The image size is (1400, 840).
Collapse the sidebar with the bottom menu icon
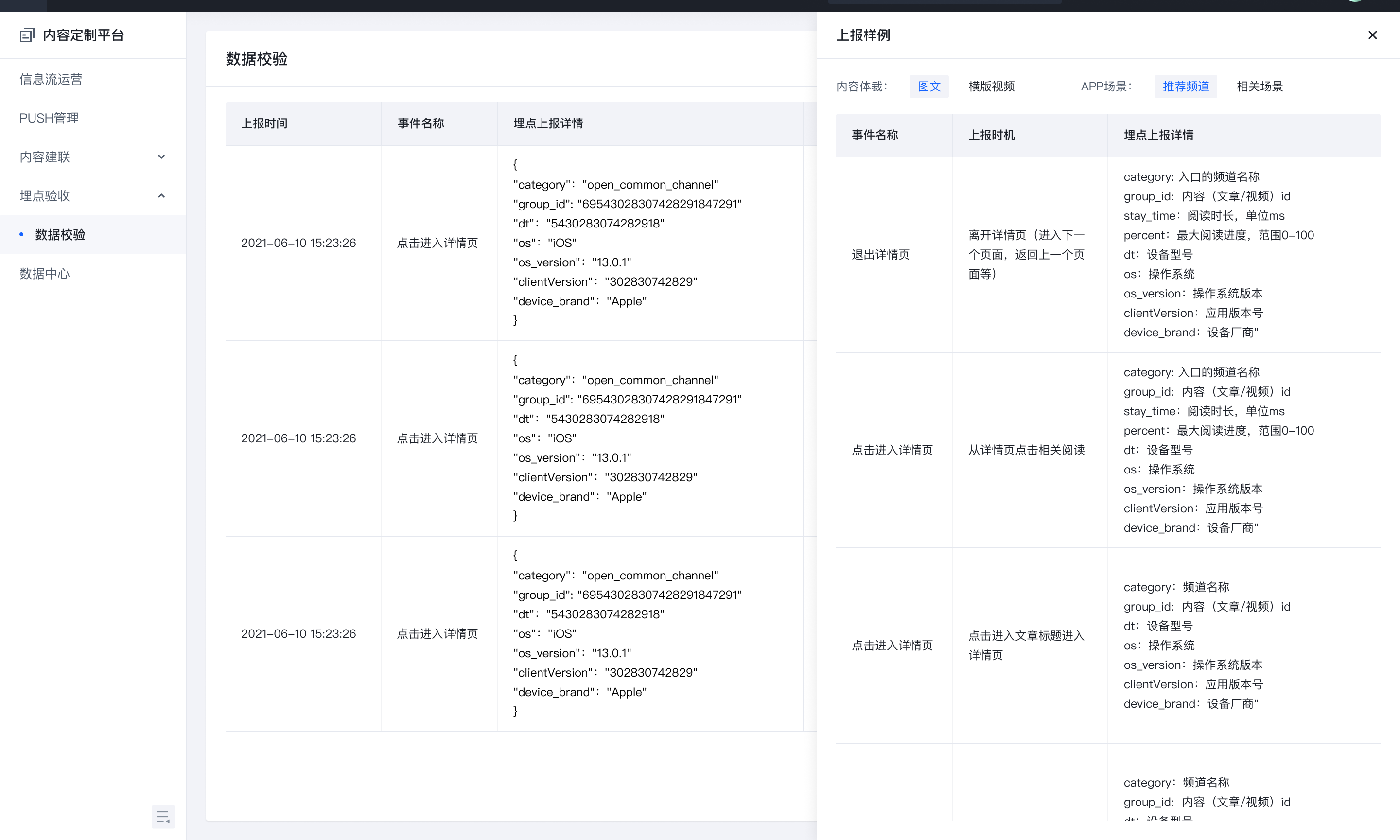(163, 816)
